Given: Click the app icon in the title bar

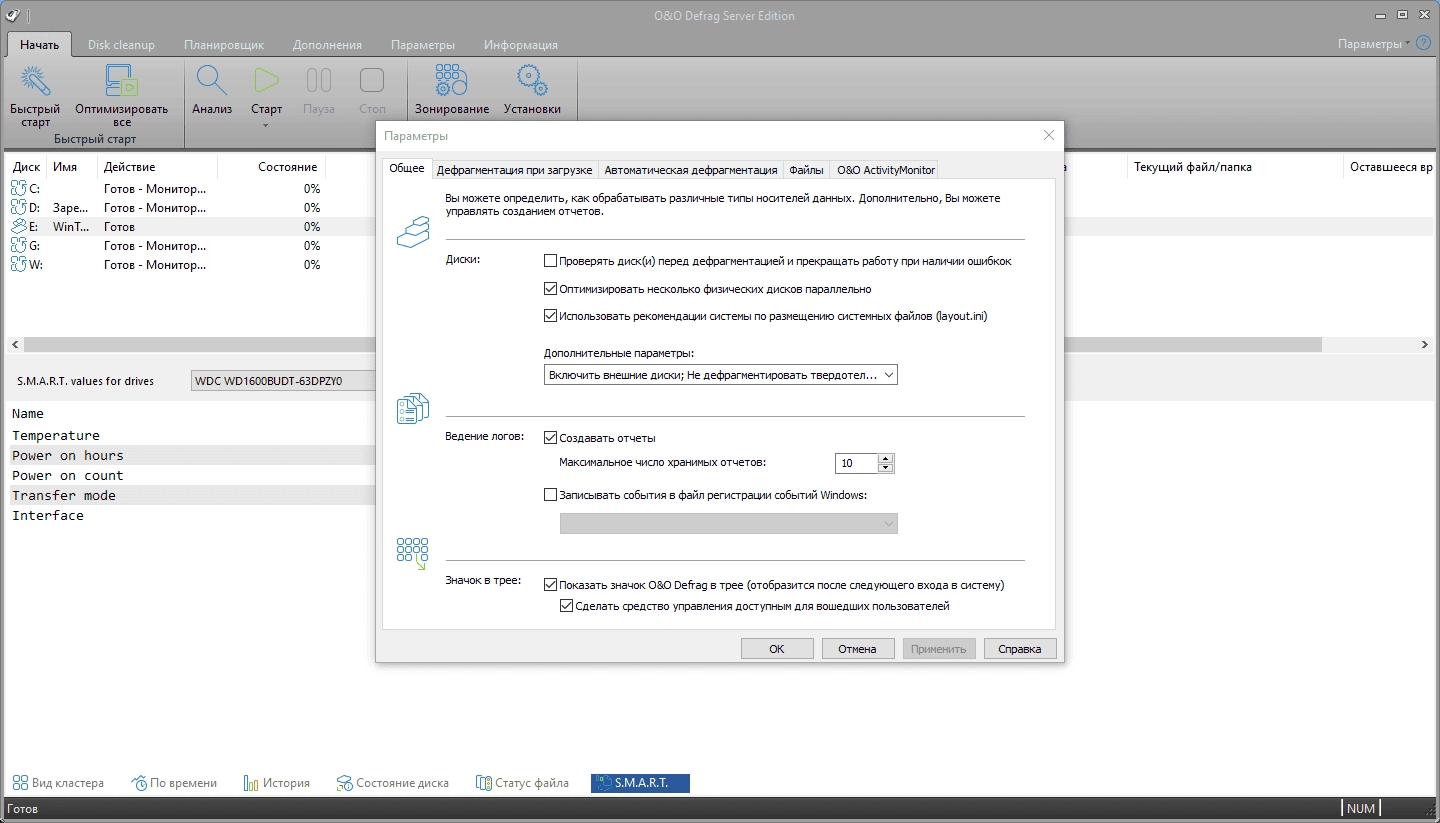Looking at the screenshot, I should click(x=11, y=15).
